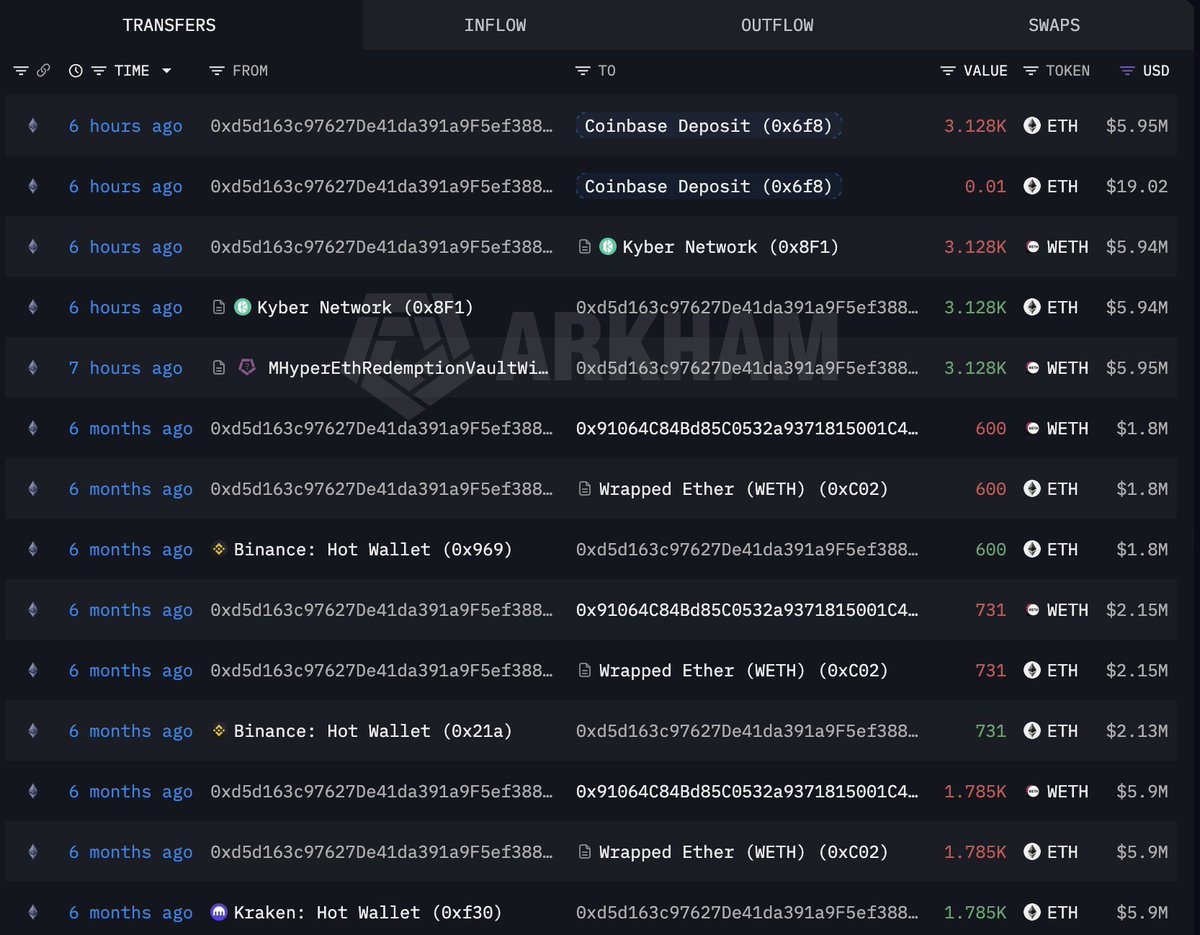Click ETH token icon on Kraken row
Screen dimensions: 1200x935
(1032, 912)
